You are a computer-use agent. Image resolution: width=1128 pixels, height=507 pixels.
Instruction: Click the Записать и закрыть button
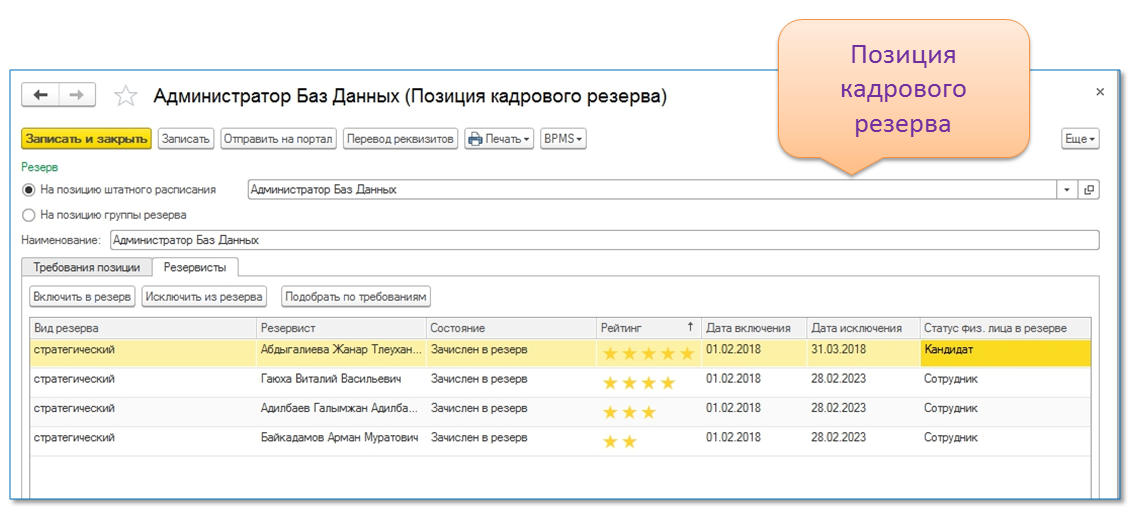[x=86, y=139]
